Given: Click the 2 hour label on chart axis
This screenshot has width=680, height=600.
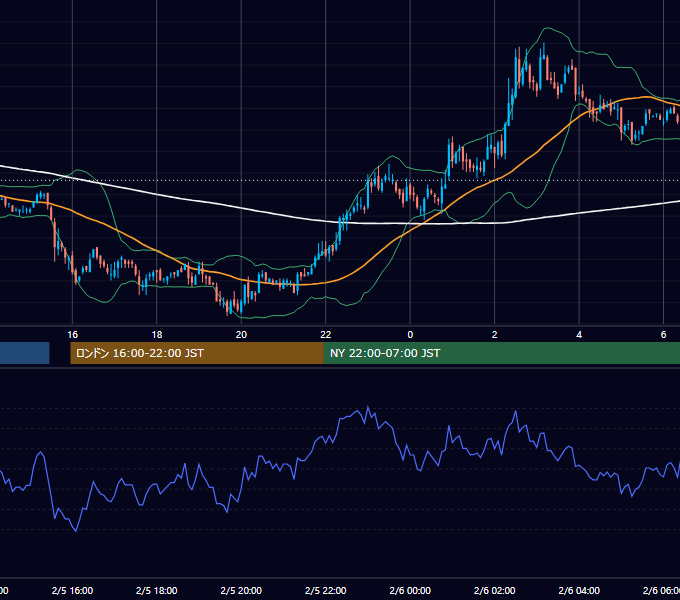Looking at the screenshot, I should [x=494, y=335].
